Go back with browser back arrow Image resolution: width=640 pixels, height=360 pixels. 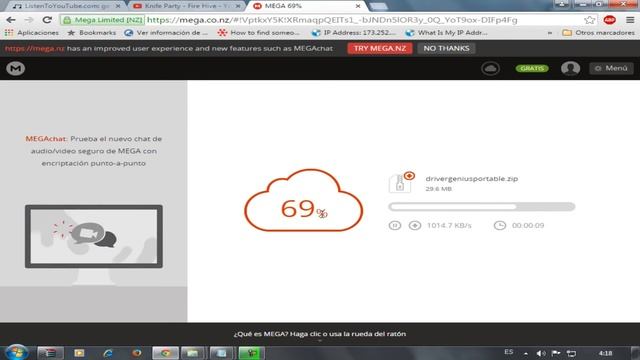point(11,20)
